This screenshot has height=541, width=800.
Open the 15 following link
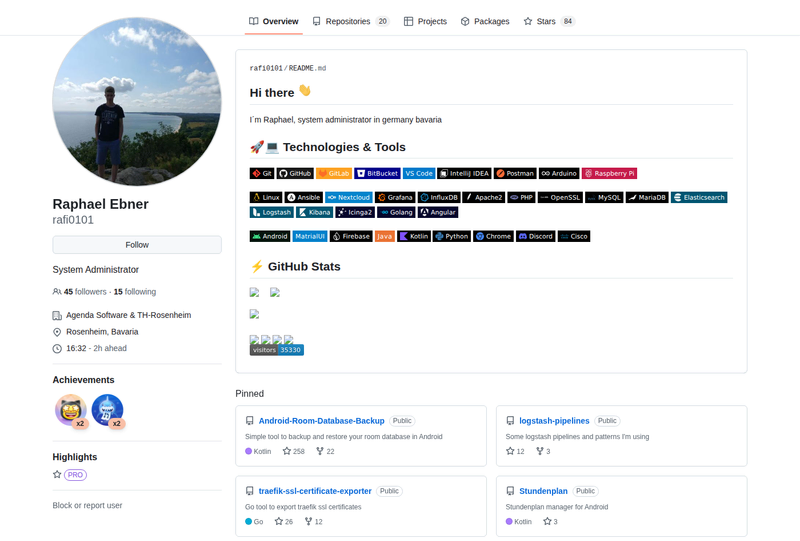click(x=135, y=292)
